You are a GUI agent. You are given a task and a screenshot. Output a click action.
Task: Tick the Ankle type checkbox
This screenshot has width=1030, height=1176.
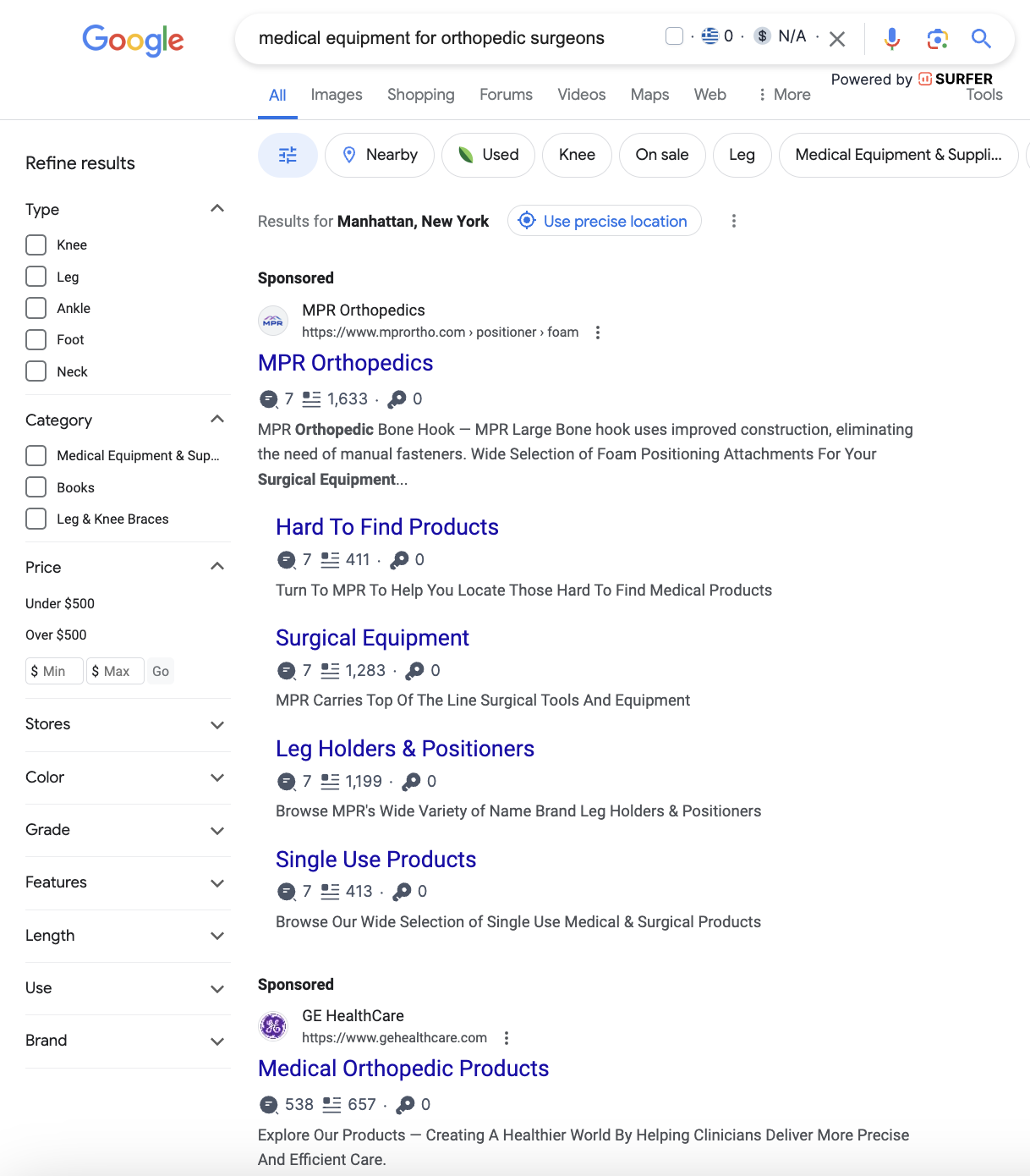pyautogui.click(x=36, y=308)
